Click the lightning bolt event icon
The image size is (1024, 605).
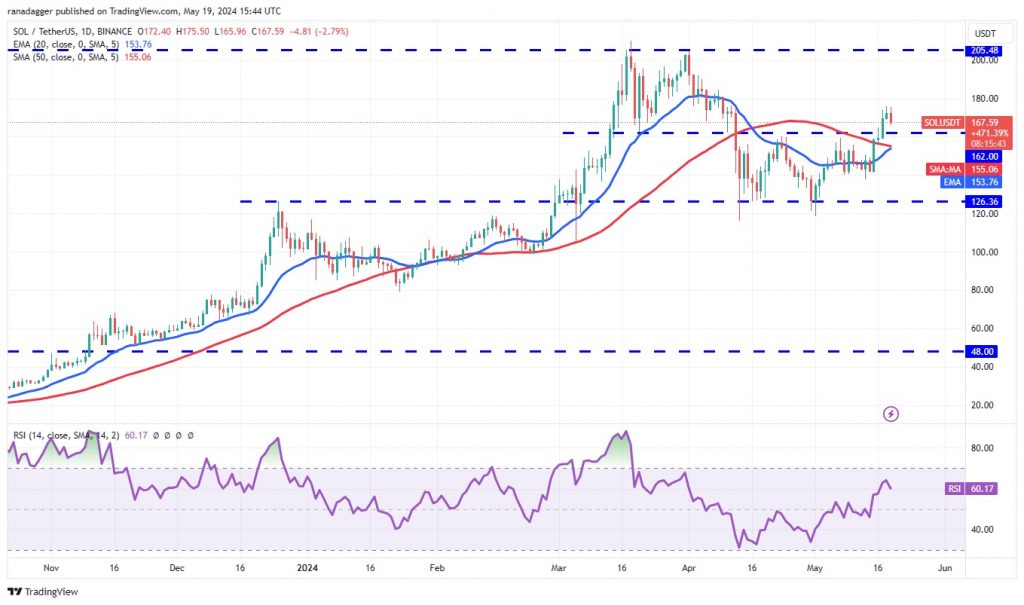891,414
